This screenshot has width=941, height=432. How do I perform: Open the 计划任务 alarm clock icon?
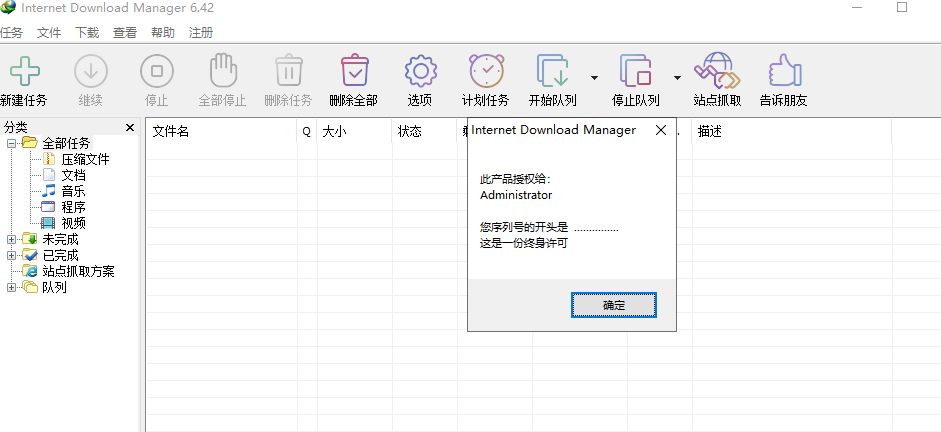[x=486, y=71]
